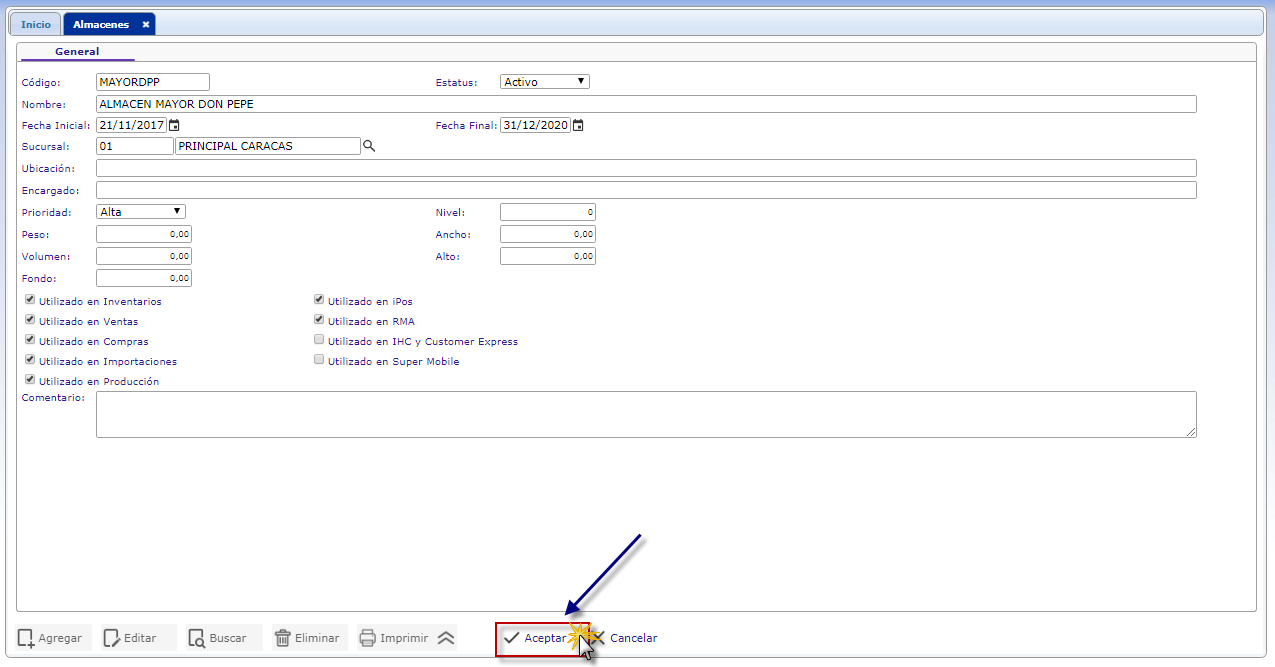This screenshot has height=667, width=1275.
Task: Open the Prioridad dropdown
Action: [140, 212]
